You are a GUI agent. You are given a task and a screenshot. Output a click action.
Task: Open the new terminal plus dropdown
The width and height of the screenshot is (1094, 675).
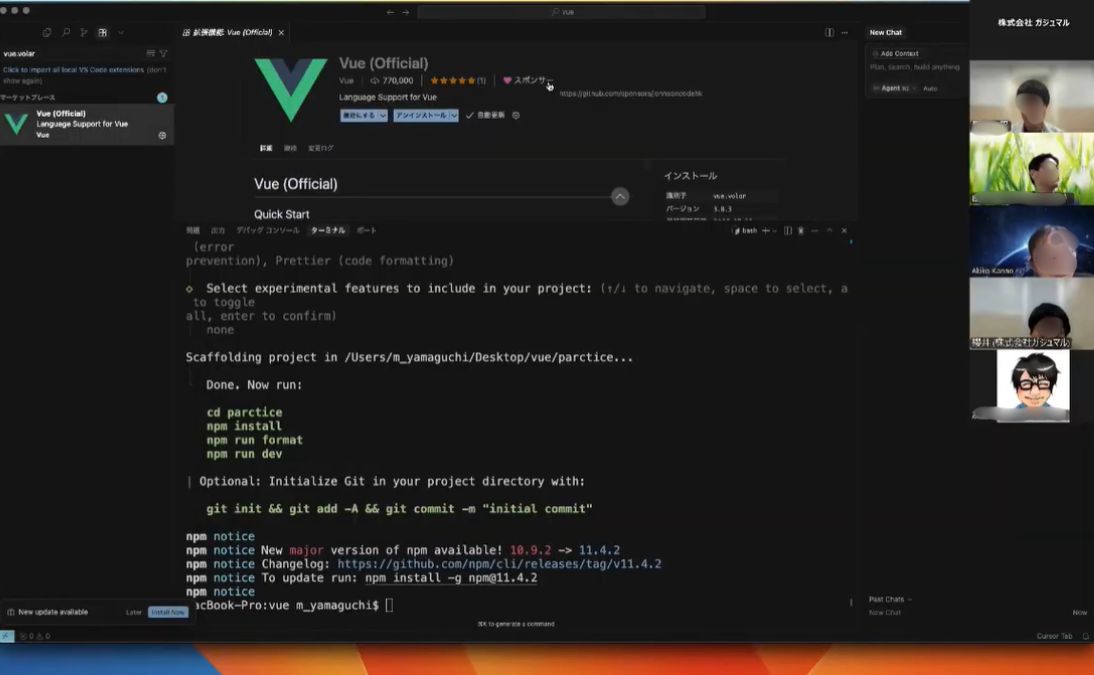(x=775, y=230)
